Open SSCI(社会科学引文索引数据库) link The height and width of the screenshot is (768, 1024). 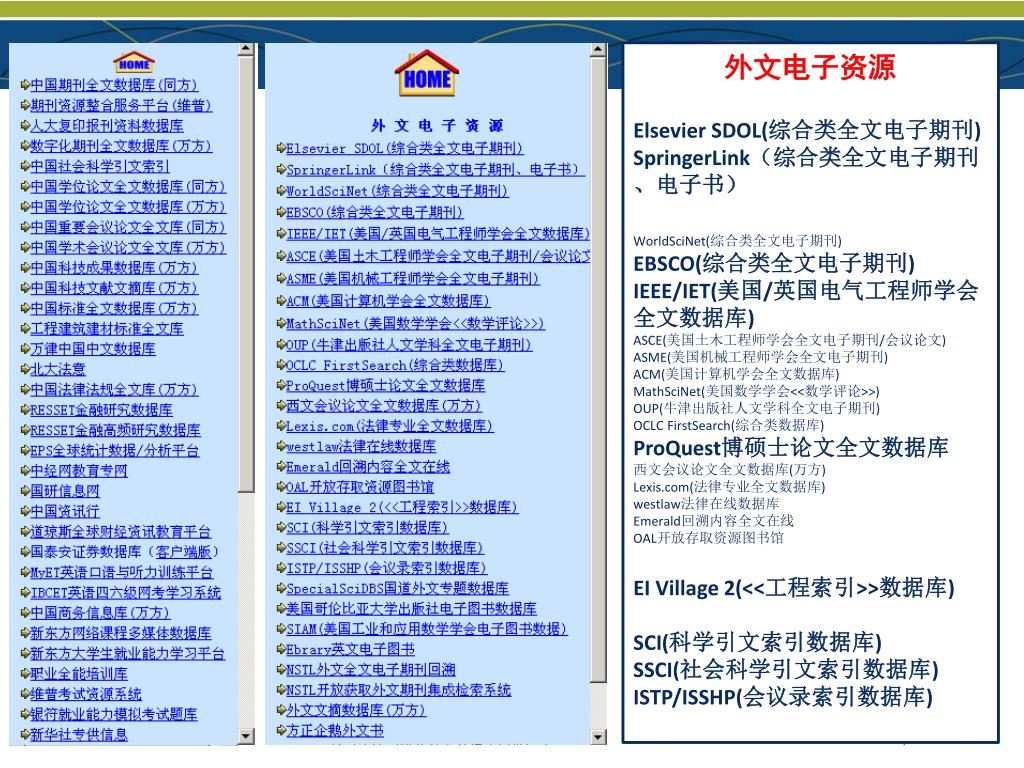coord(385,547)
